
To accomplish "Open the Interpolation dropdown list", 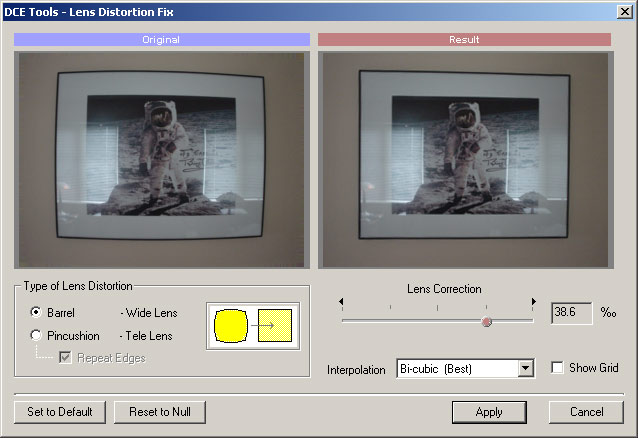I will pos(525,369).
